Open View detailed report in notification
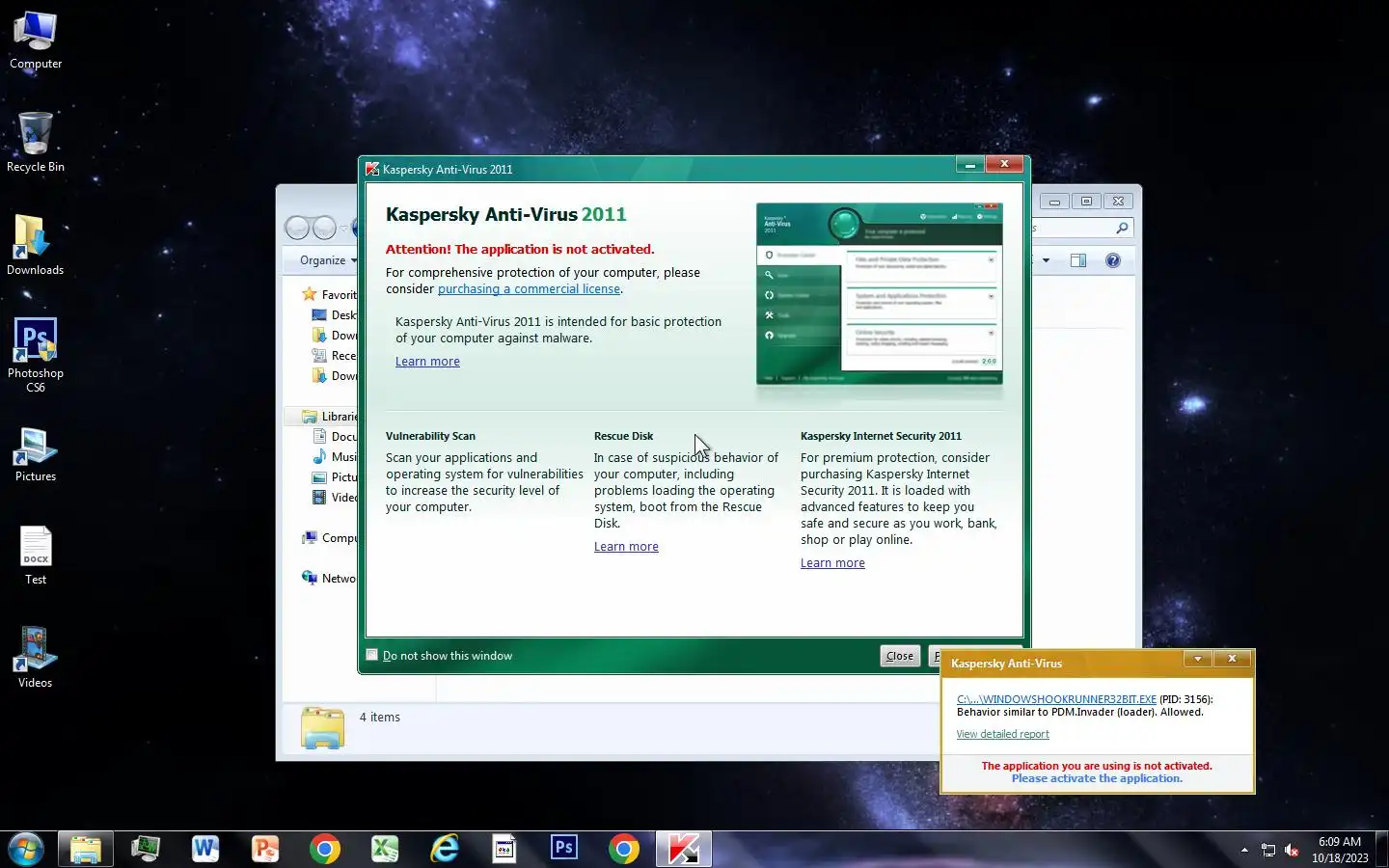This screenshot has height=868, width=1389. (1002, 734)
